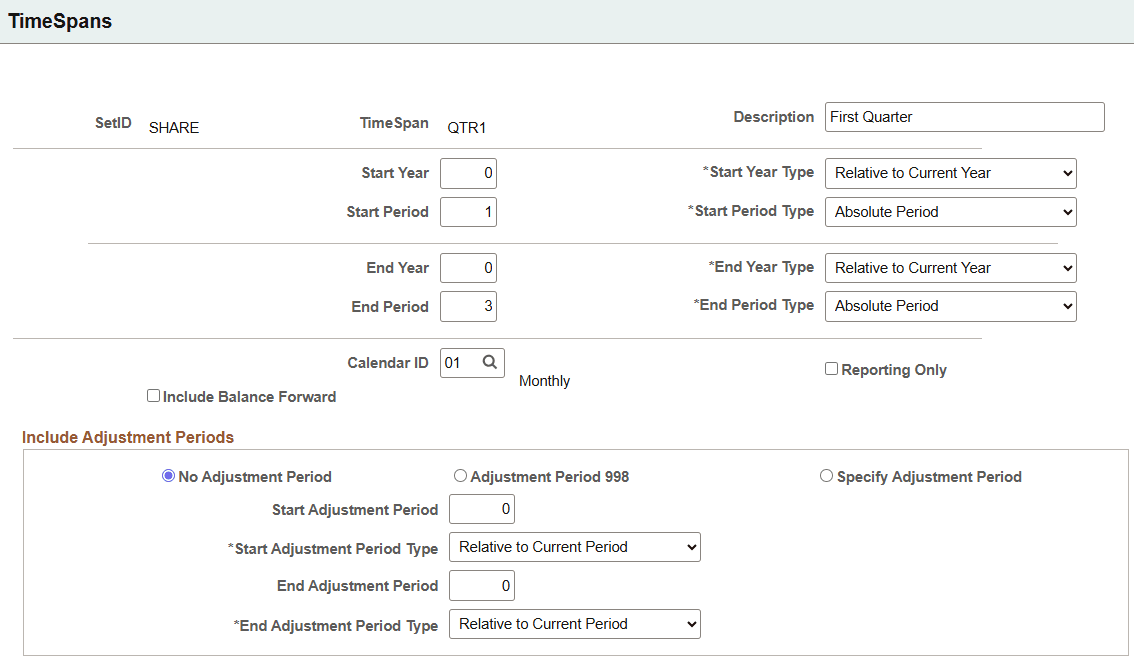
Task: Click the Include Adjustment Periods heading
Action: (x=128, y=438)
